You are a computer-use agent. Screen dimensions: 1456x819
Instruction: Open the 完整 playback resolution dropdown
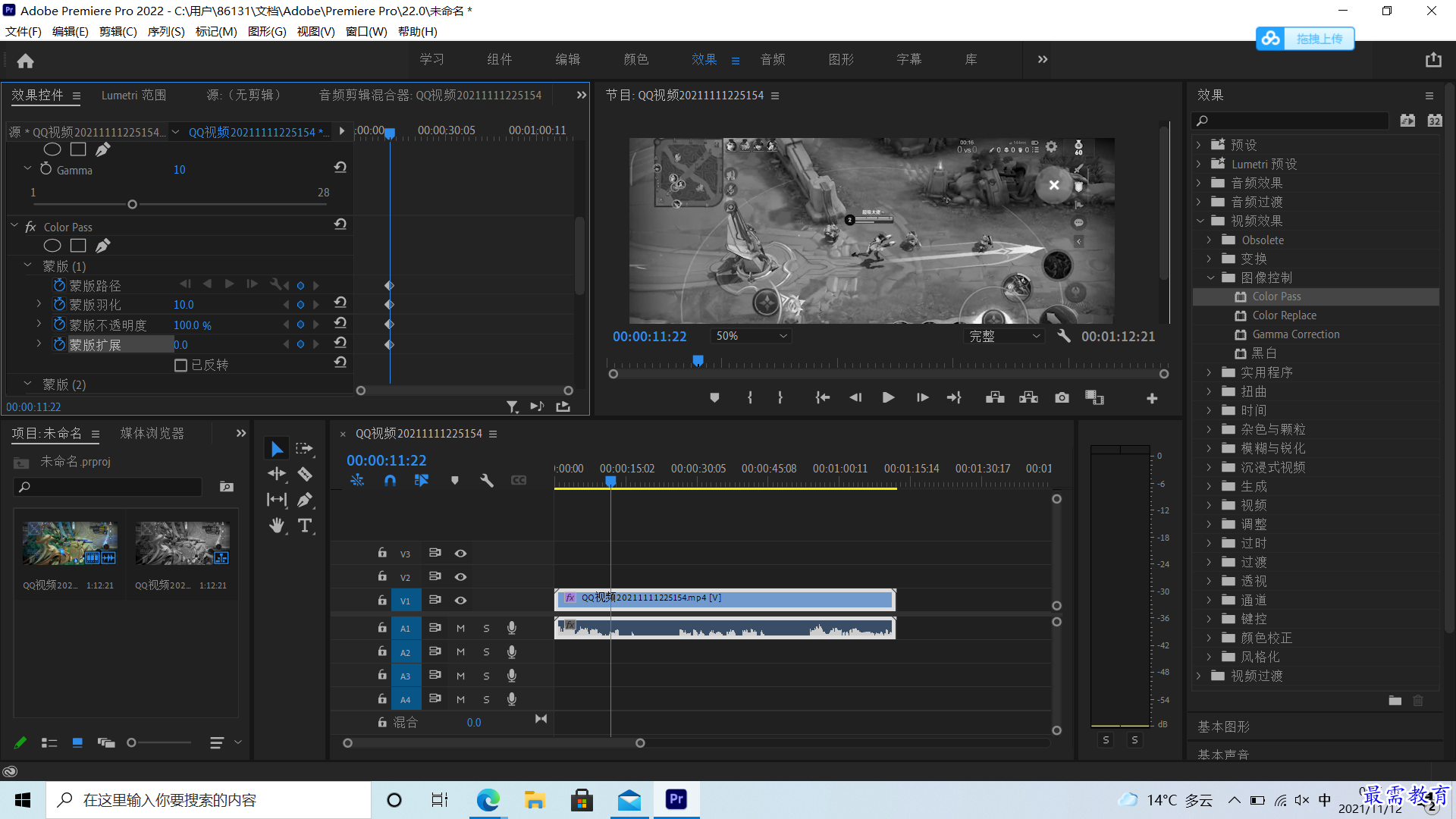pos(1005,336)
